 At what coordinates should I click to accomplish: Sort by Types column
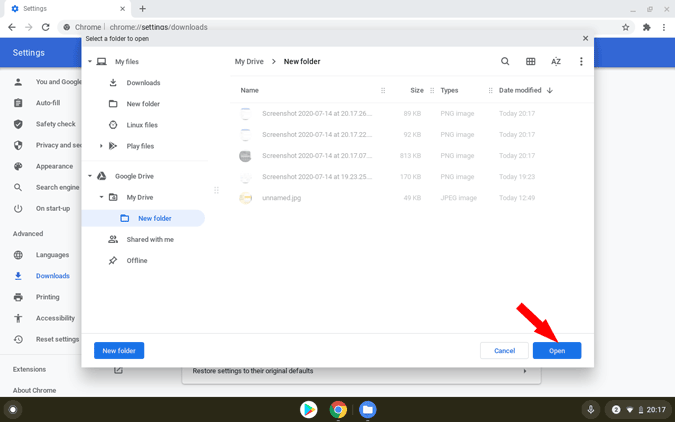click(x=449, y=90)
